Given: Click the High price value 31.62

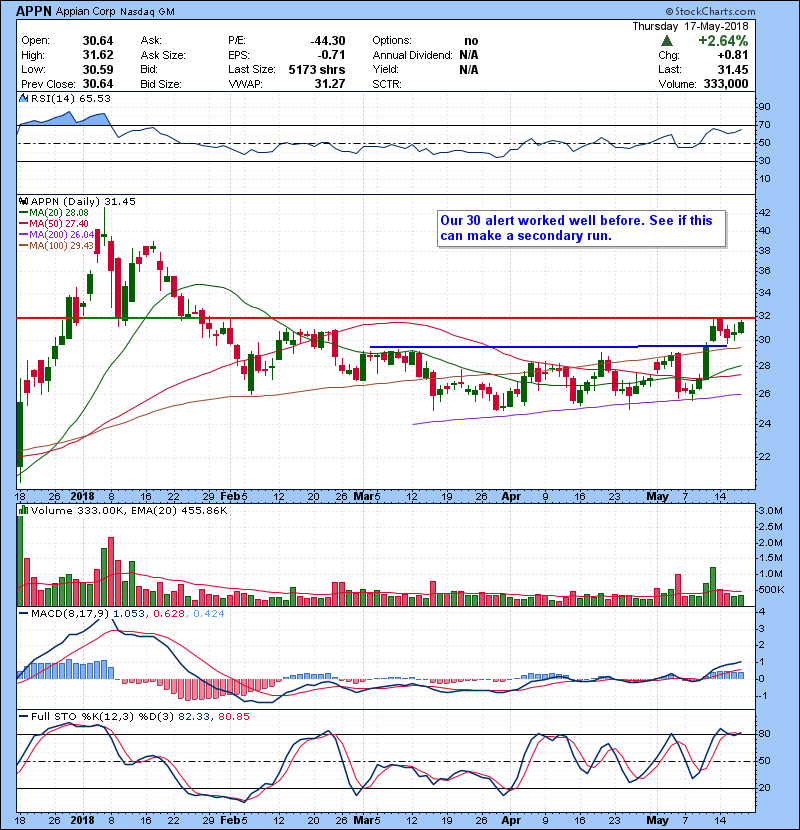Looking at the screenshot, I should pos(98,55).
